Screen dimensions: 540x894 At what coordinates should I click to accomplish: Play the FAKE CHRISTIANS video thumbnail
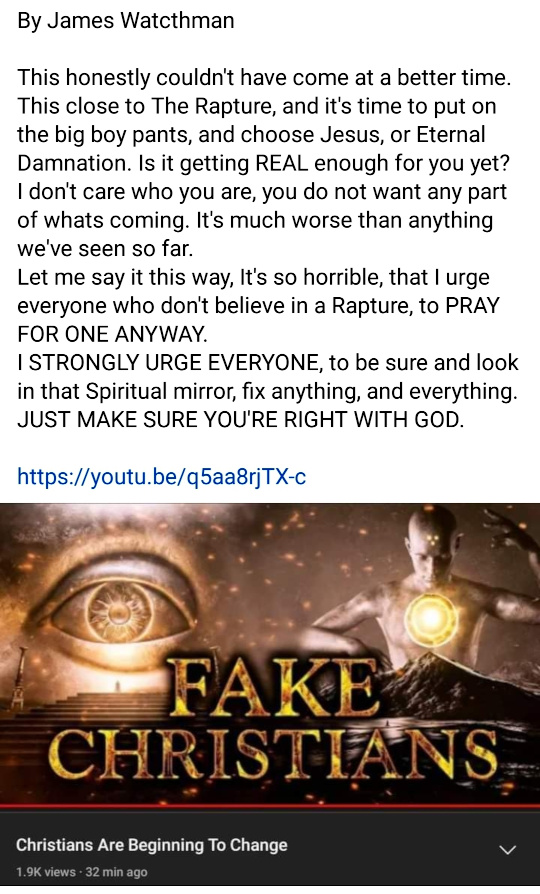coord(270,654)
